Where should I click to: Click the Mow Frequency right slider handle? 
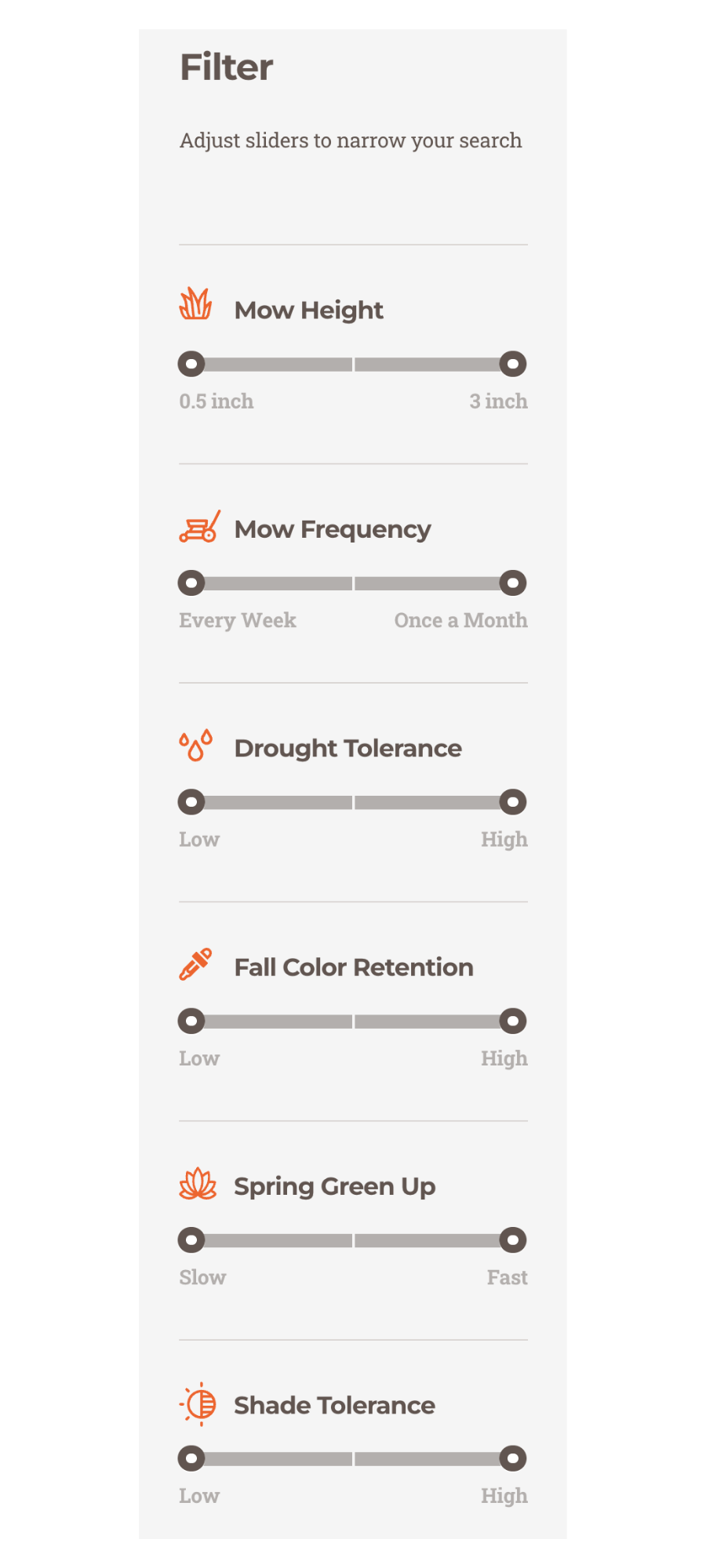[x=513, y=583]
